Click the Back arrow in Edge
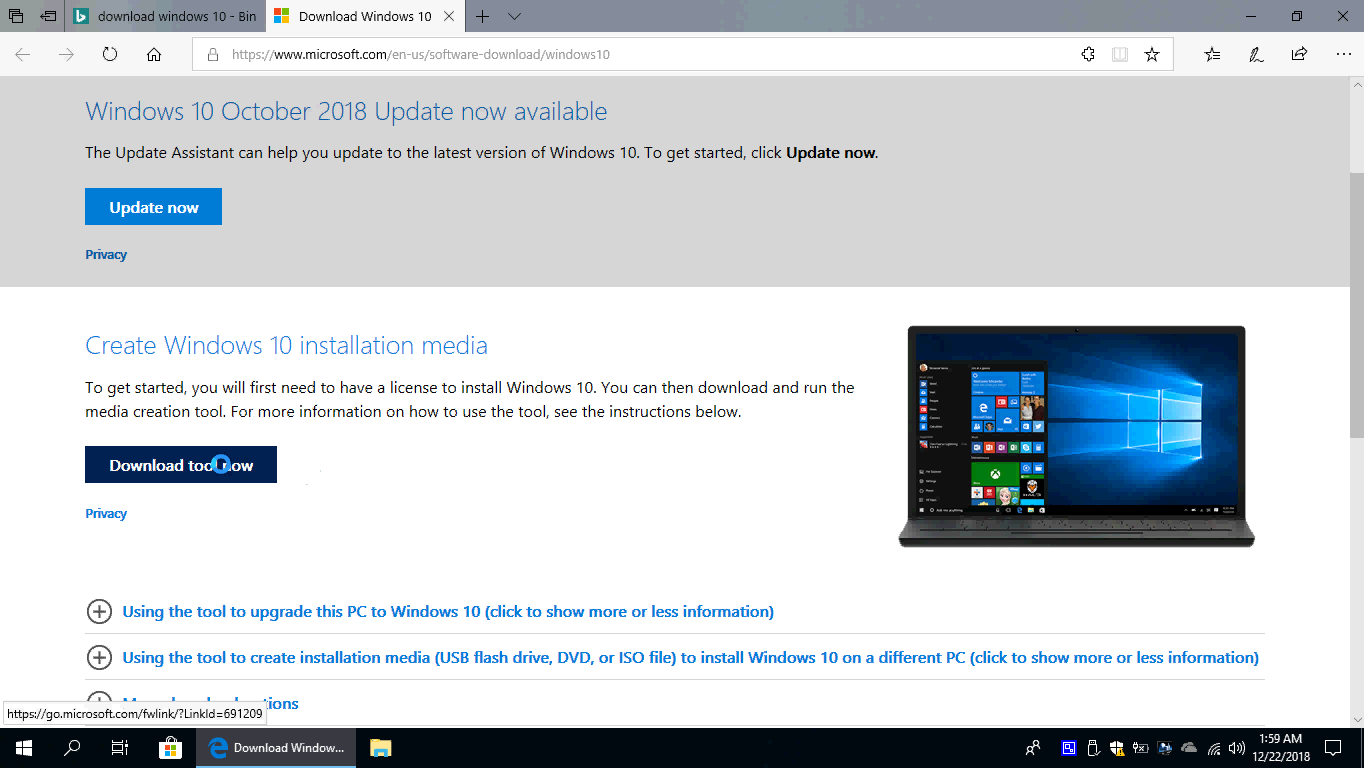The height and width of the screenshot is (768, 1364). click(x=22, y=55)
